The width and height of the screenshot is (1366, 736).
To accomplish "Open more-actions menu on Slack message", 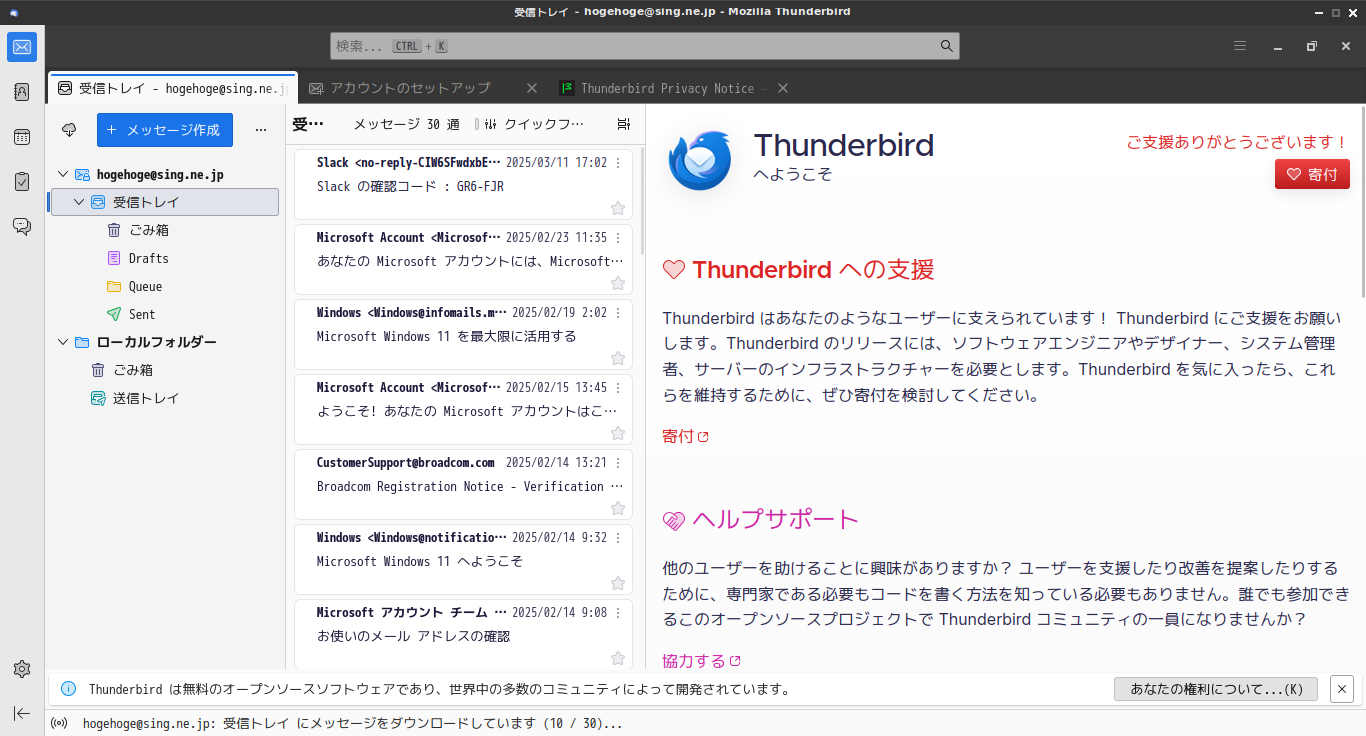I will 618,163.
